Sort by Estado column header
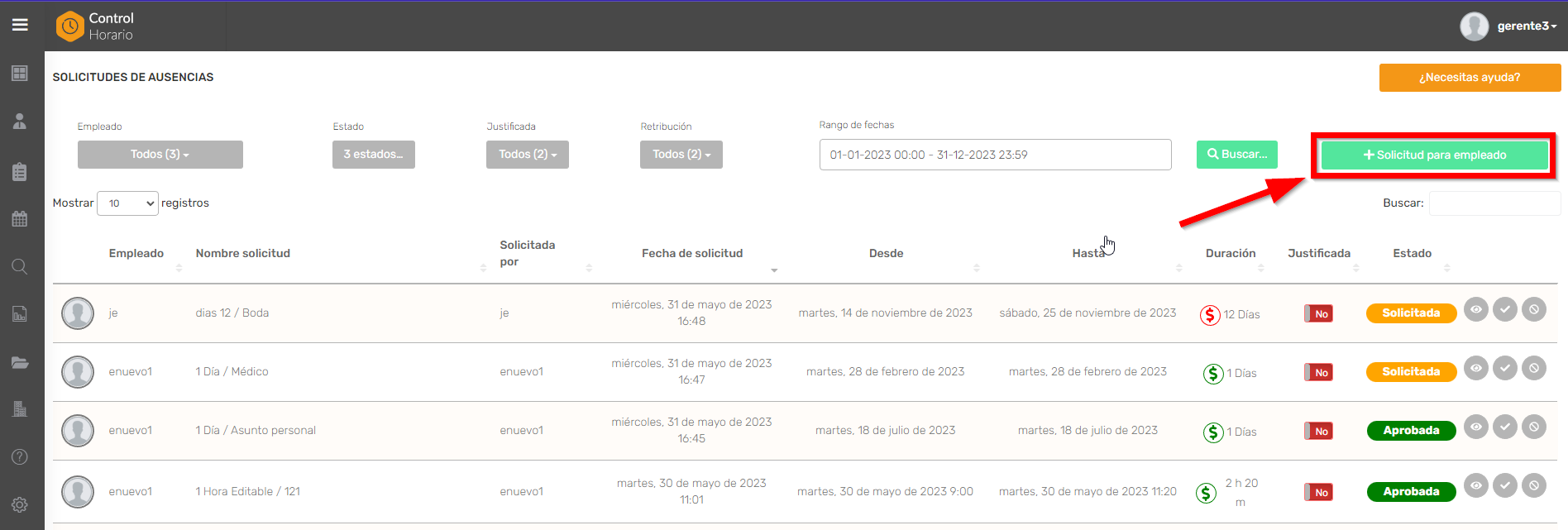Viewport: 1568px width, 530px height. coord(1413,253)
